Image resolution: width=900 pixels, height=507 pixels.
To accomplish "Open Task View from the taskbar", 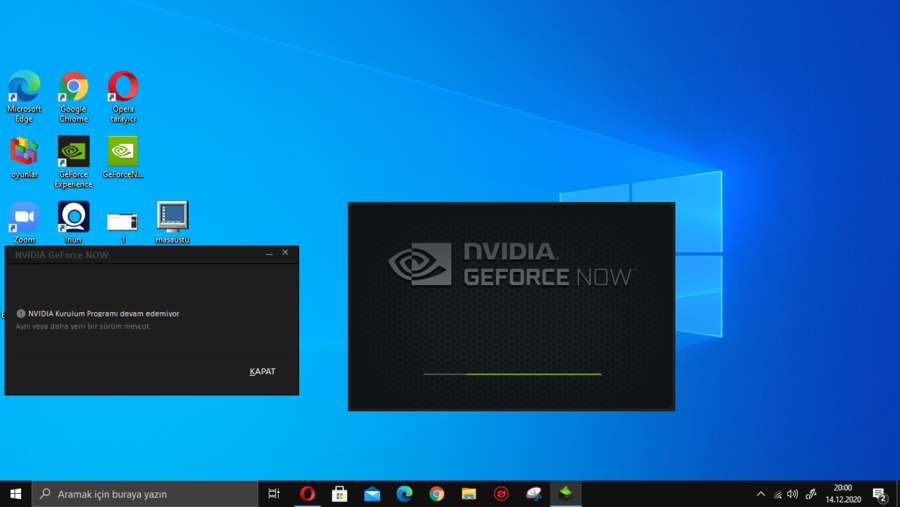I will click(274, 494).
